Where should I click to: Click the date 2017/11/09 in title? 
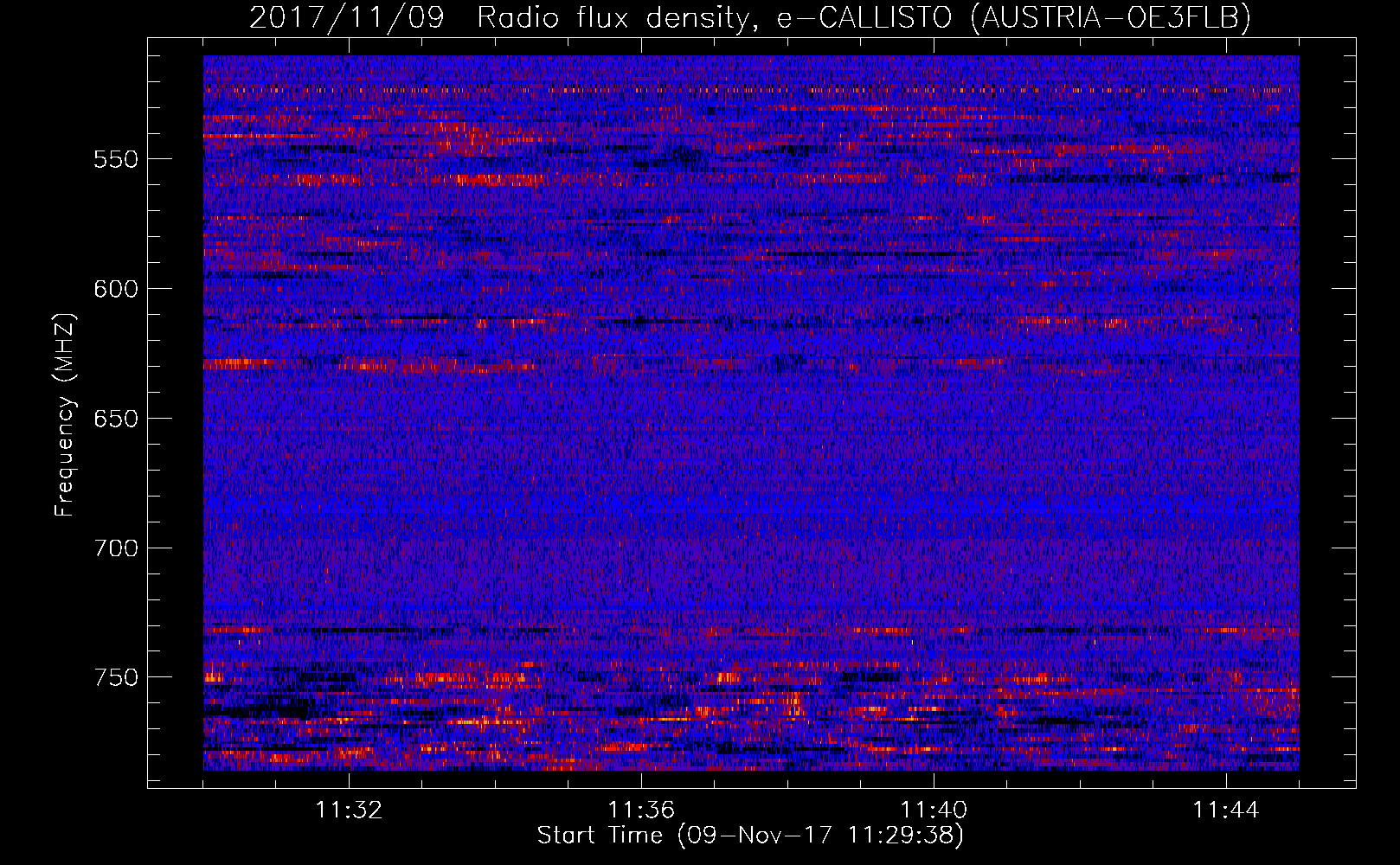[346, 17]
